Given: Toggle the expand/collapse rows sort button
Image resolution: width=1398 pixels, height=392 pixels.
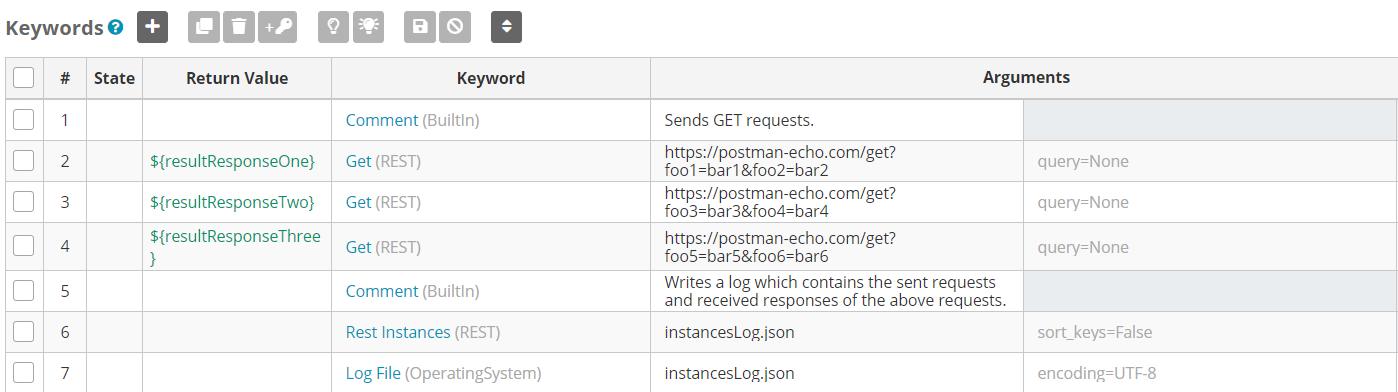Looking at the screenshot, I should pyautogui.click(x=506, y=27).
